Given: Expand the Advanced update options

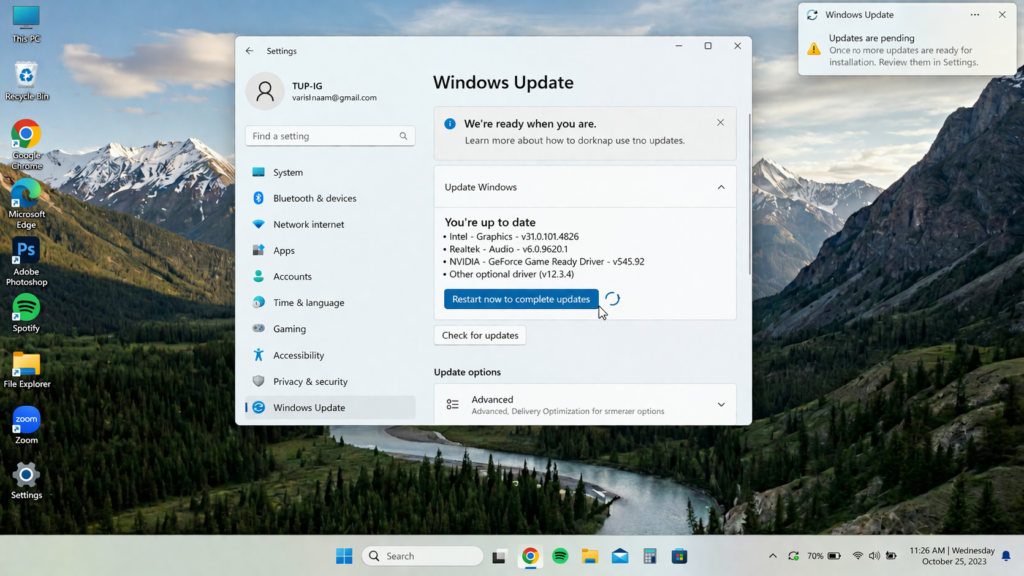Looking at the screenshot, I should pyautogui.click(x=721, y=405).
